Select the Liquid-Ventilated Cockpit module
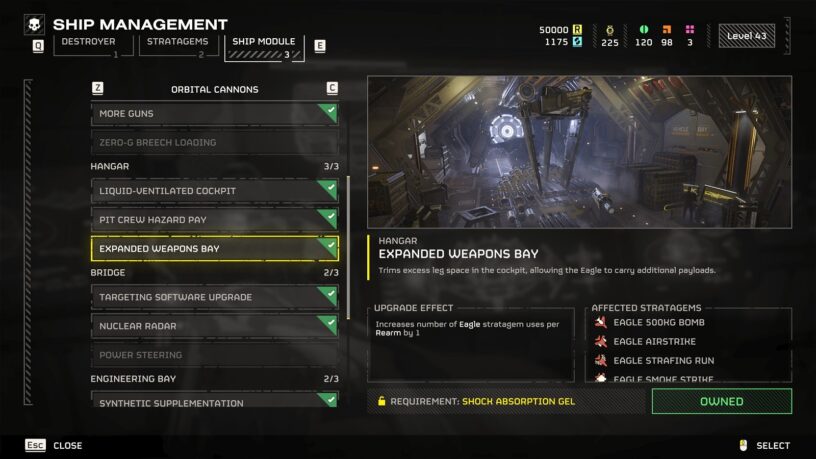Screen dimensions: 816x459 pyautogui.click(x=214, y=191)
